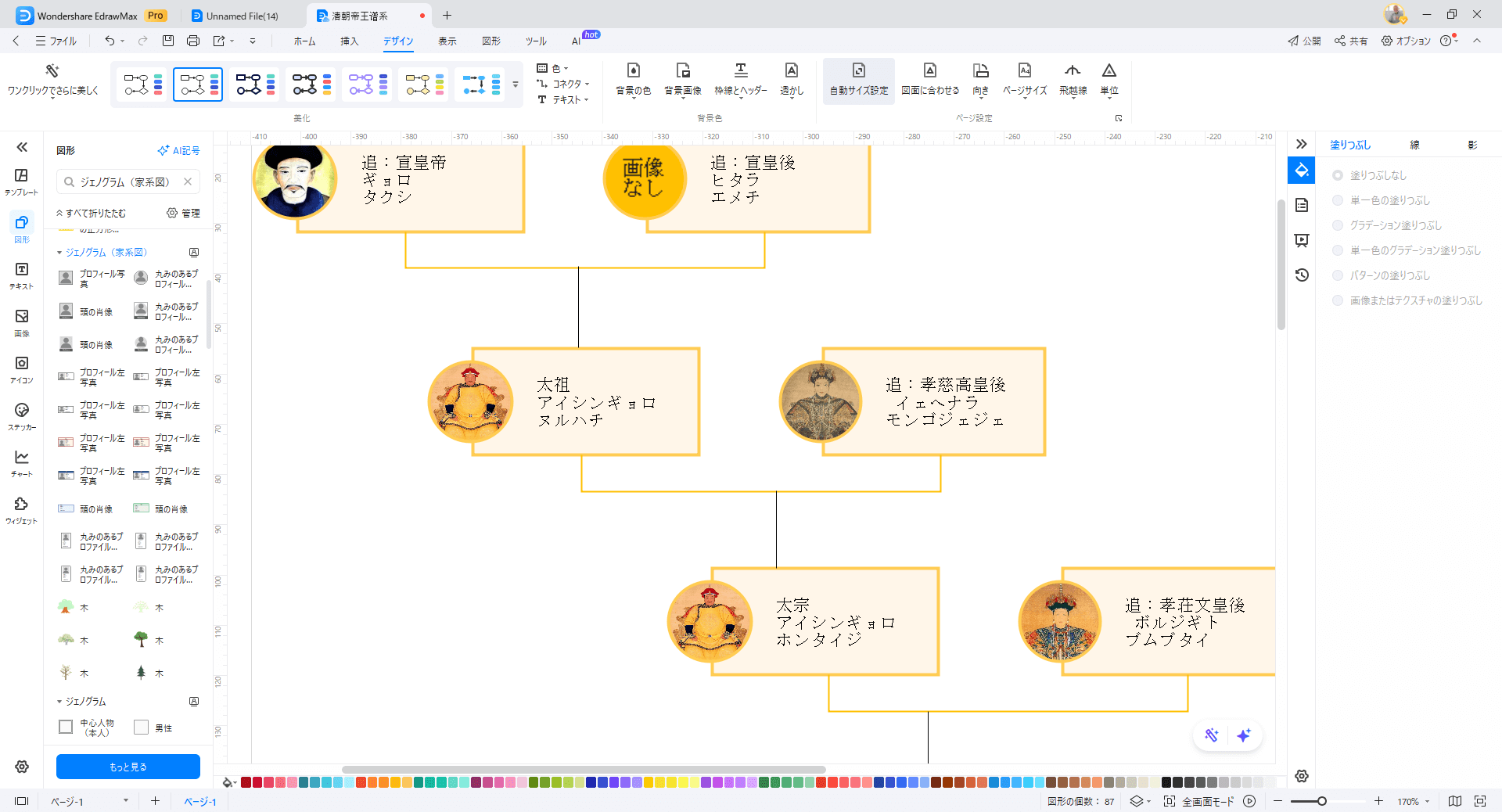Image resolution: width=1502 pixels, height=812 pixels.
Task: Click the もっと見る button
Action: point(128,767)
